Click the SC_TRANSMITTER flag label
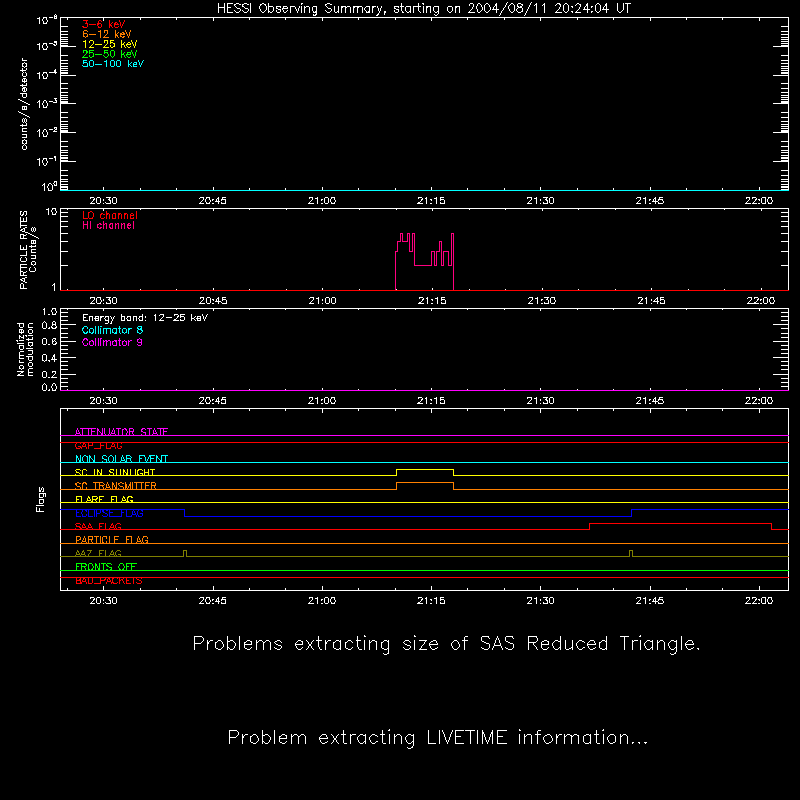Screen dimensions: 800x800 [x=116, y=486]
